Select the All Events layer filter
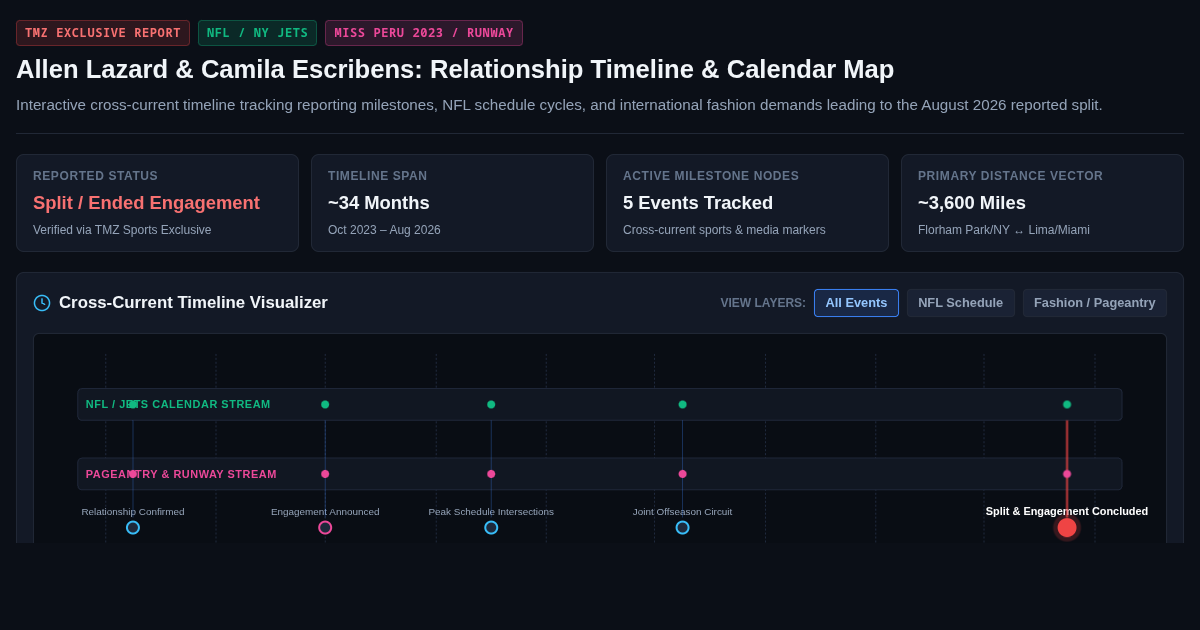 tap(856, 303)
